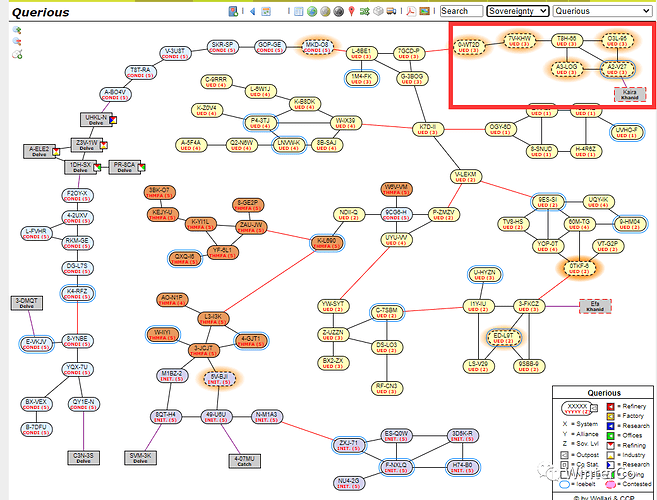The image size is (657, 500).
Task: Click station services icon beside UHKL-N
Action: 114,119
